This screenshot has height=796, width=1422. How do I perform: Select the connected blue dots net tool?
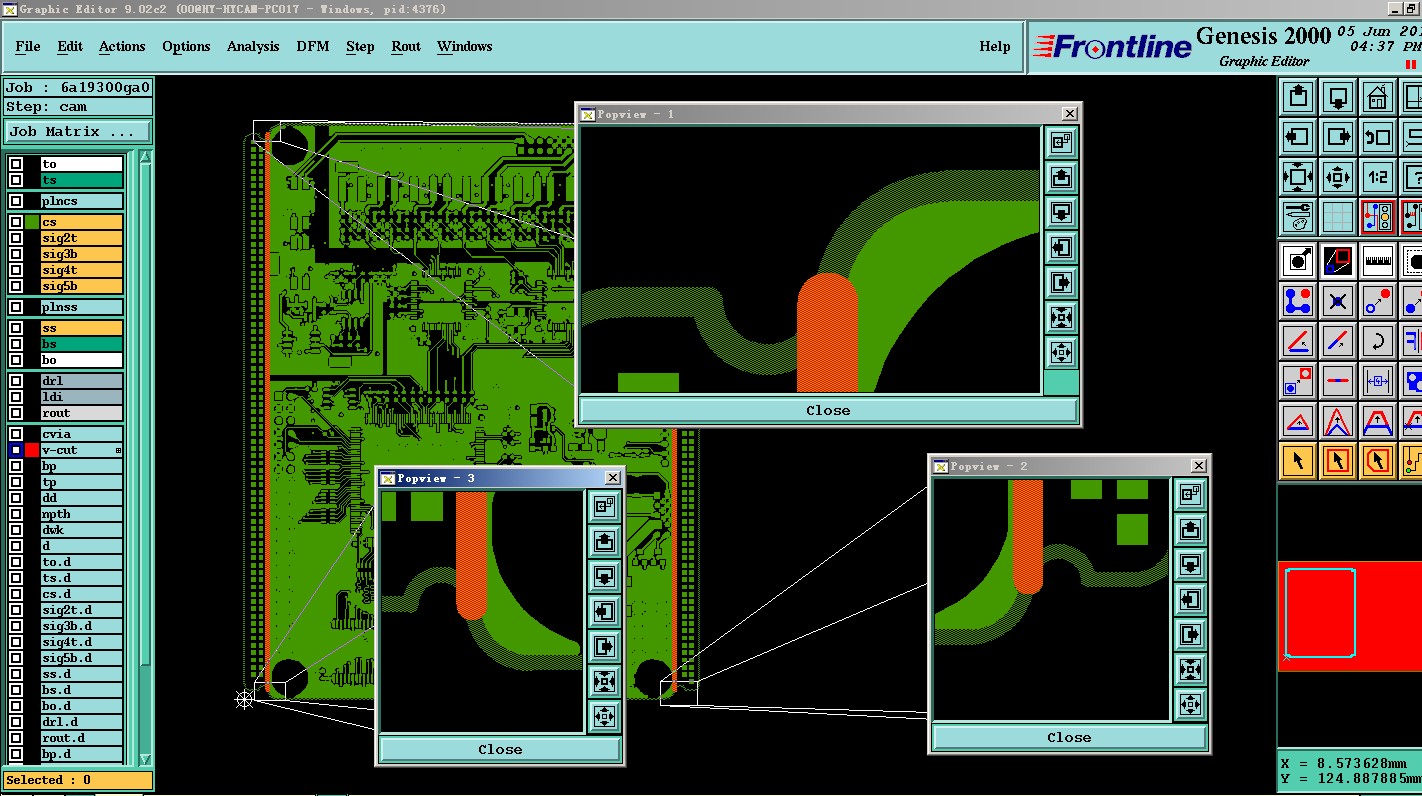click(1298, 300)
